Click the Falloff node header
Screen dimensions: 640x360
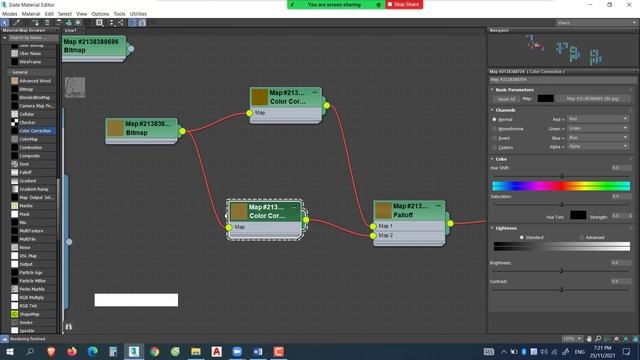pos(410,211)
